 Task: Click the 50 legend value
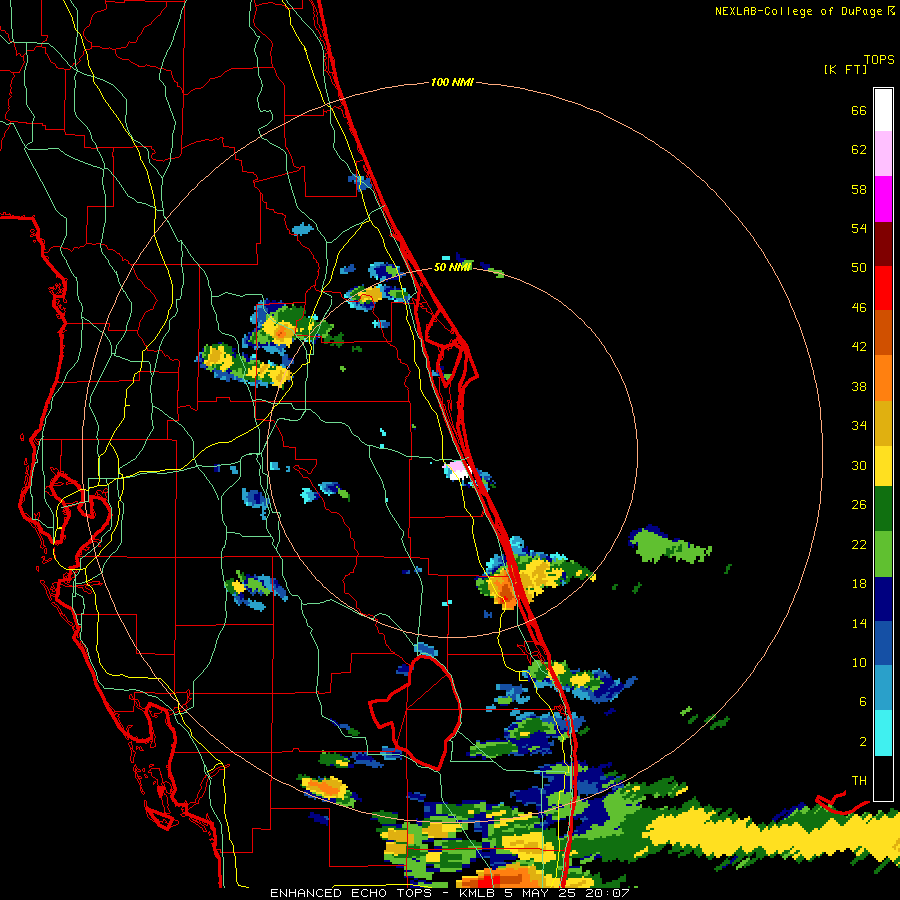[859, 268]
